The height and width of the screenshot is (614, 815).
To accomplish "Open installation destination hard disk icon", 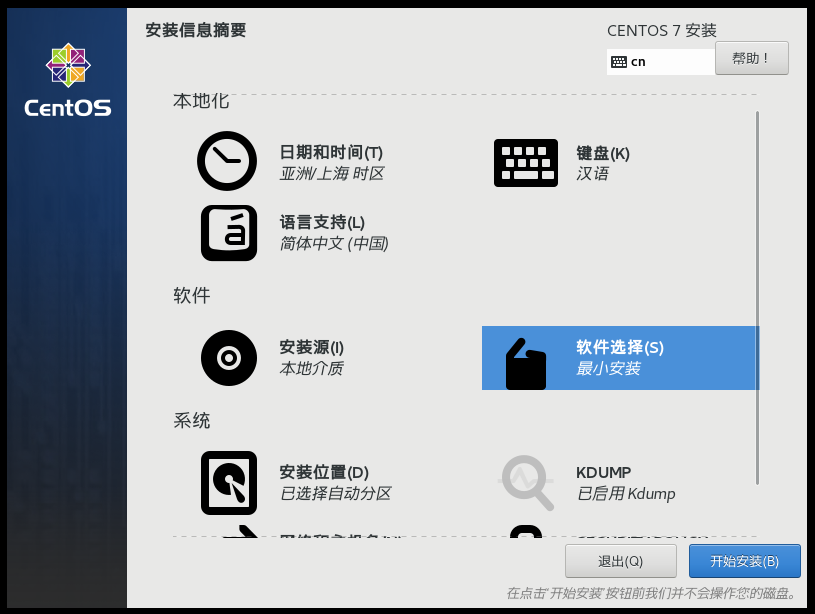I will pyautogui.click(x=229, y=483).
